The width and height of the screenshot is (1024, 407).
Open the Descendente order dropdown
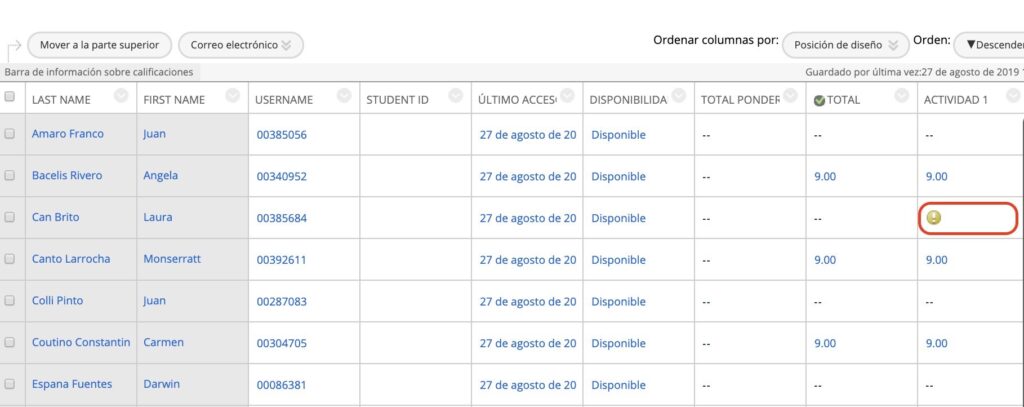990,45
